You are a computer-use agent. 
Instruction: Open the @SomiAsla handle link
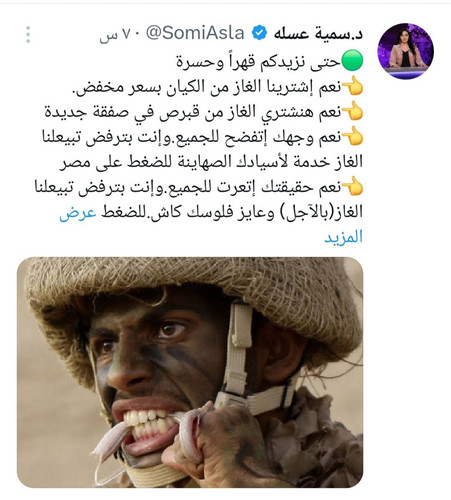[x=195, y=33]
